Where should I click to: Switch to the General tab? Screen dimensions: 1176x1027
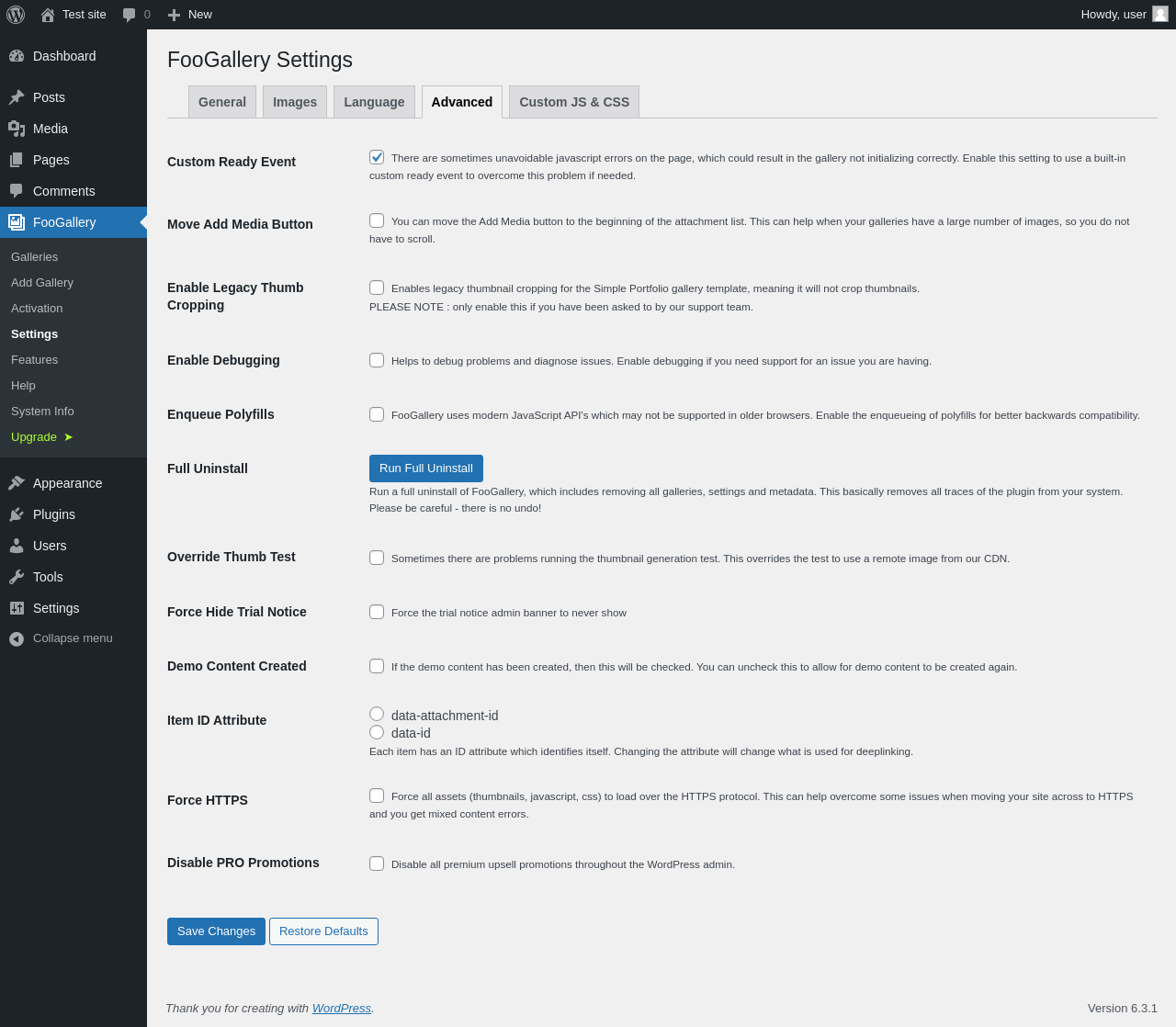pos(222,102)
